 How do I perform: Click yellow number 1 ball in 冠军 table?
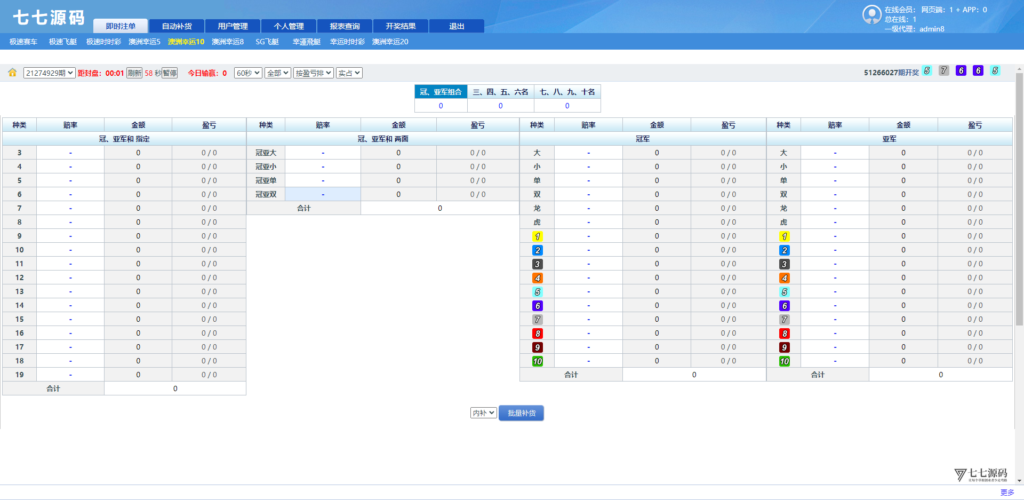[x=538, y=236]
